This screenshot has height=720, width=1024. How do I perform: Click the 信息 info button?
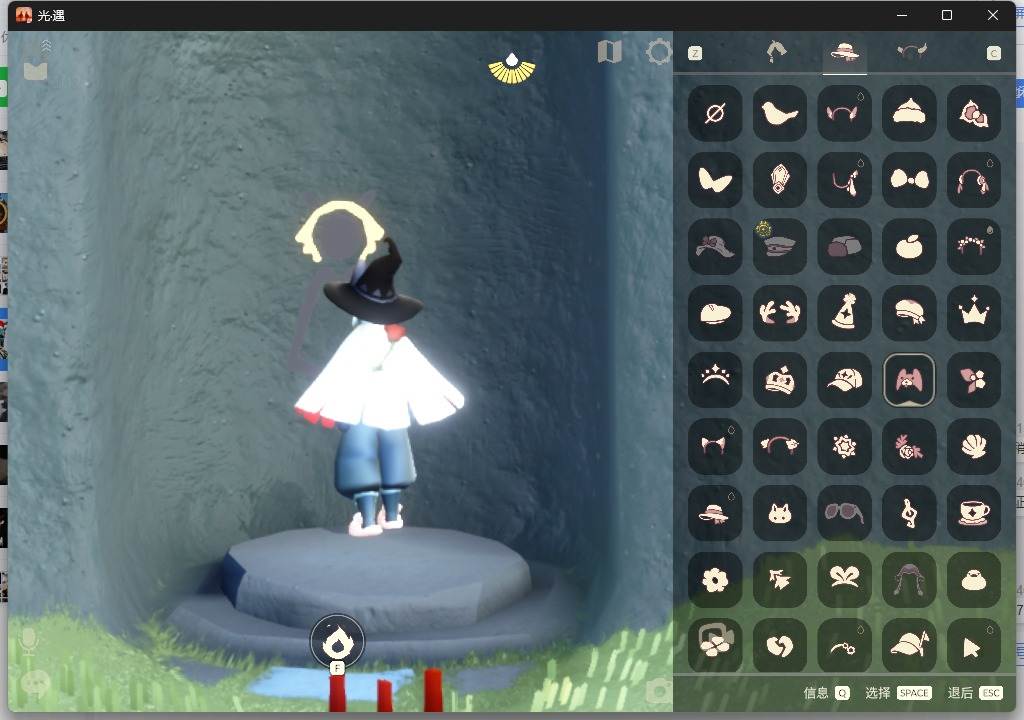(826, 693)
